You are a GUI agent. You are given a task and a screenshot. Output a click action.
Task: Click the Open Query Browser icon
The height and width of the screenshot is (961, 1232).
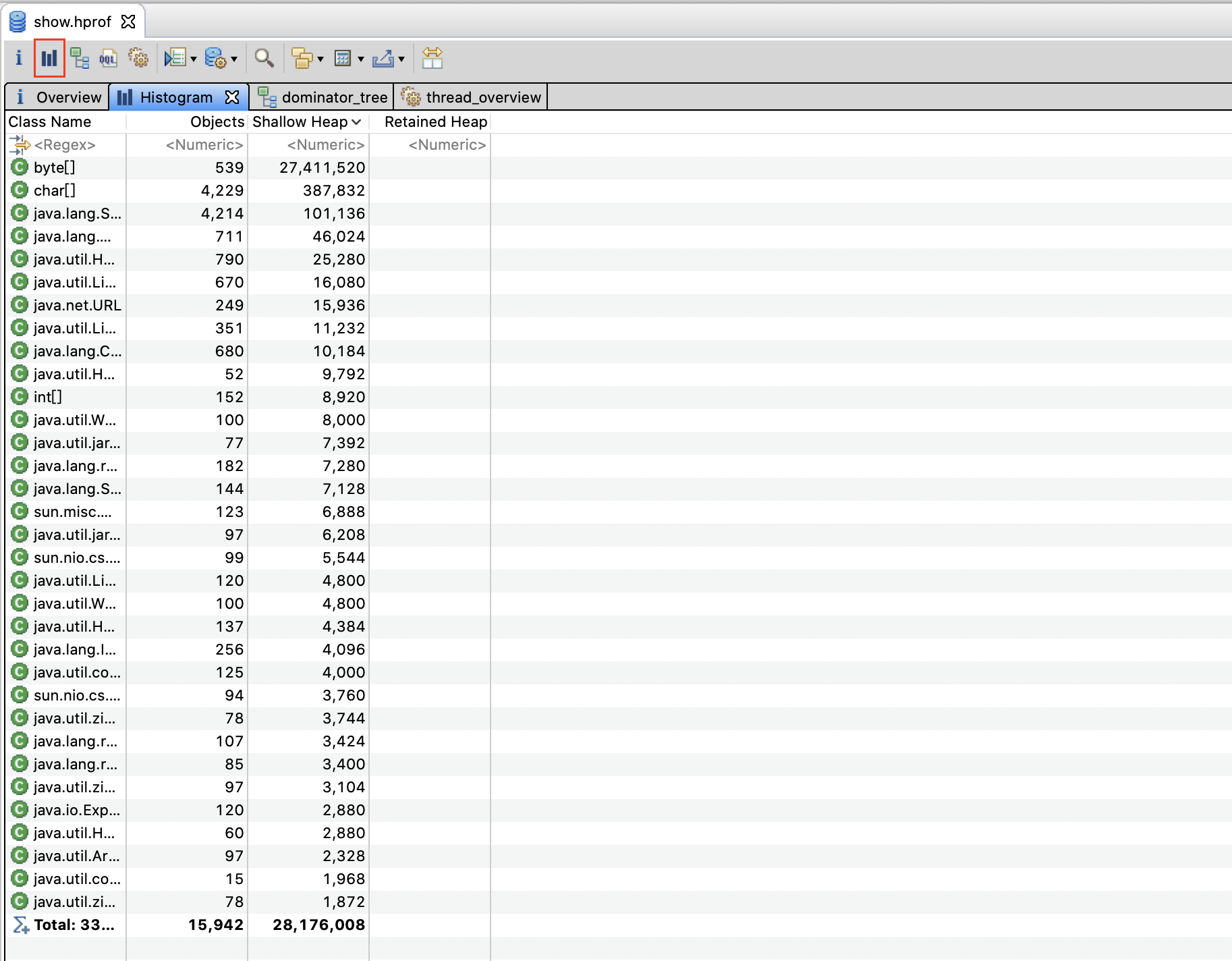click(x=216, y=58)
